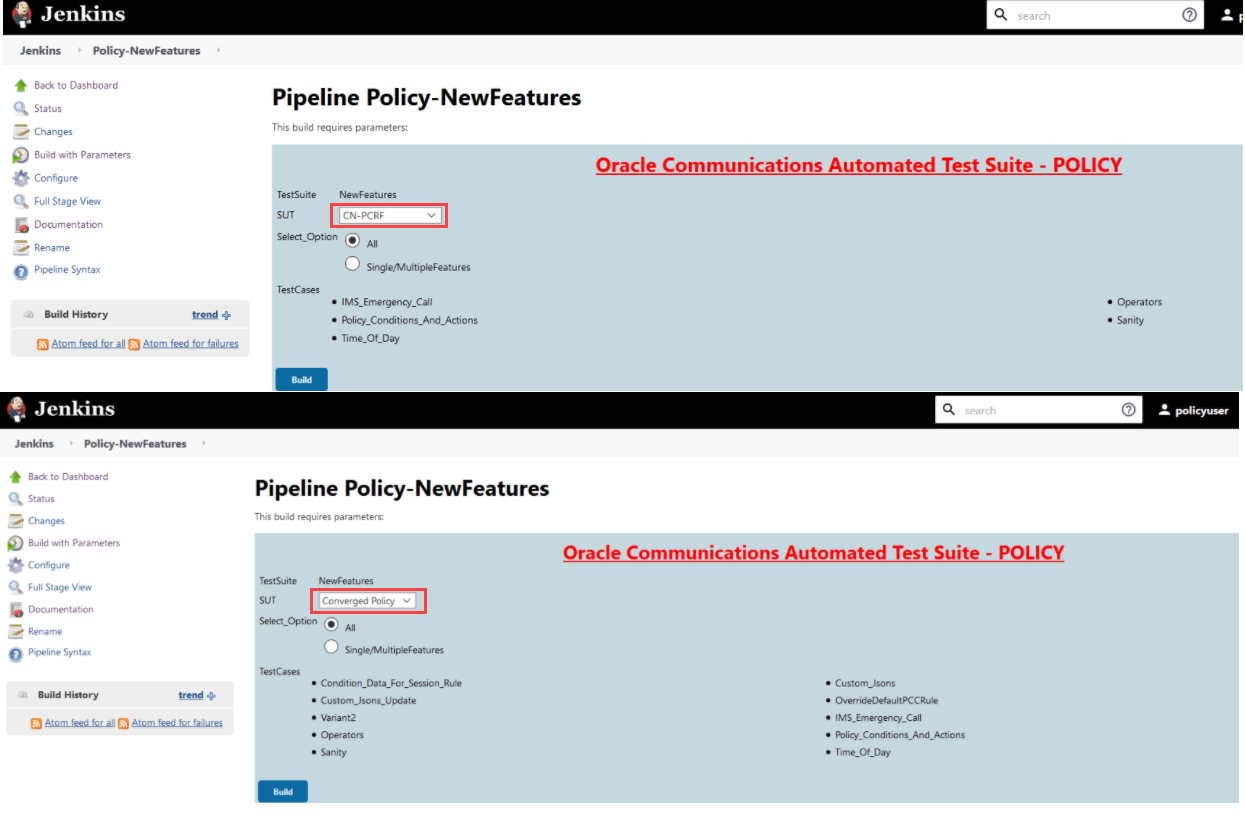Expand arrow after Jenkins breadcrumb, bottom window
Screen dimensions: 1245x820
[69, 443]
